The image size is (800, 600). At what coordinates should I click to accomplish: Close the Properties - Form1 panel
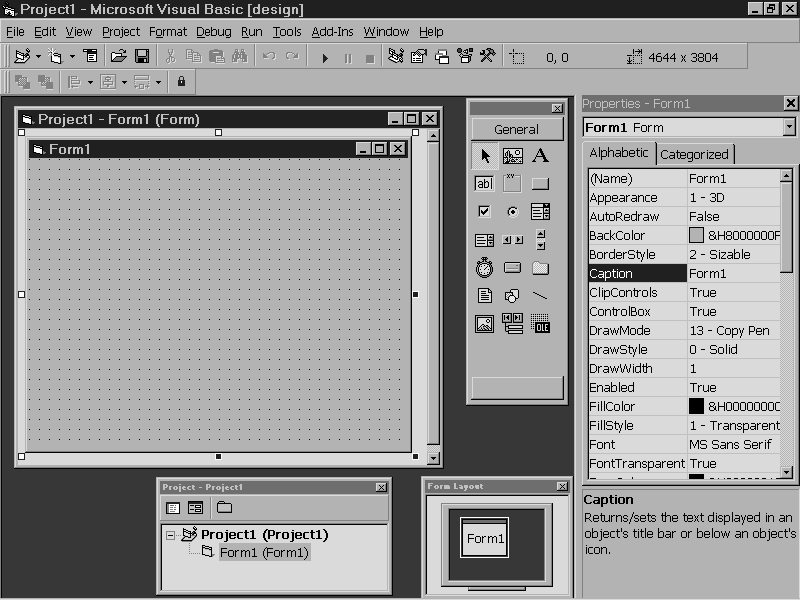[x=790, y=104]
